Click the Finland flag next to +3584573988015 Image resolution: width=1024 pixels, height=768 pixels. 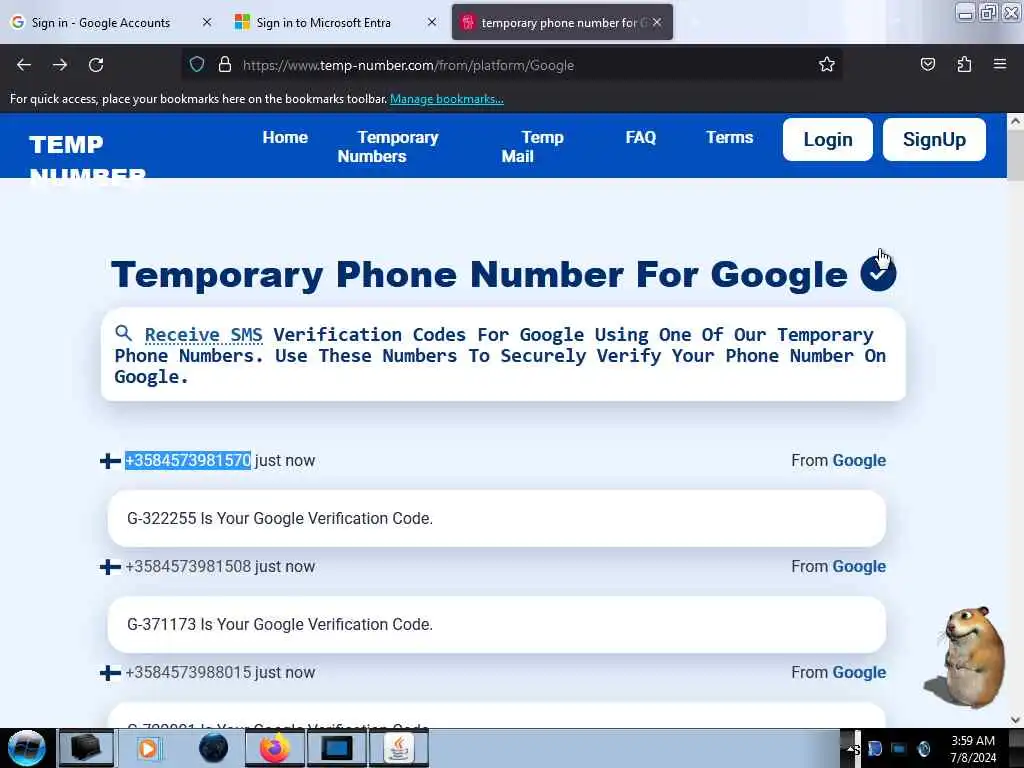[110, 673]
